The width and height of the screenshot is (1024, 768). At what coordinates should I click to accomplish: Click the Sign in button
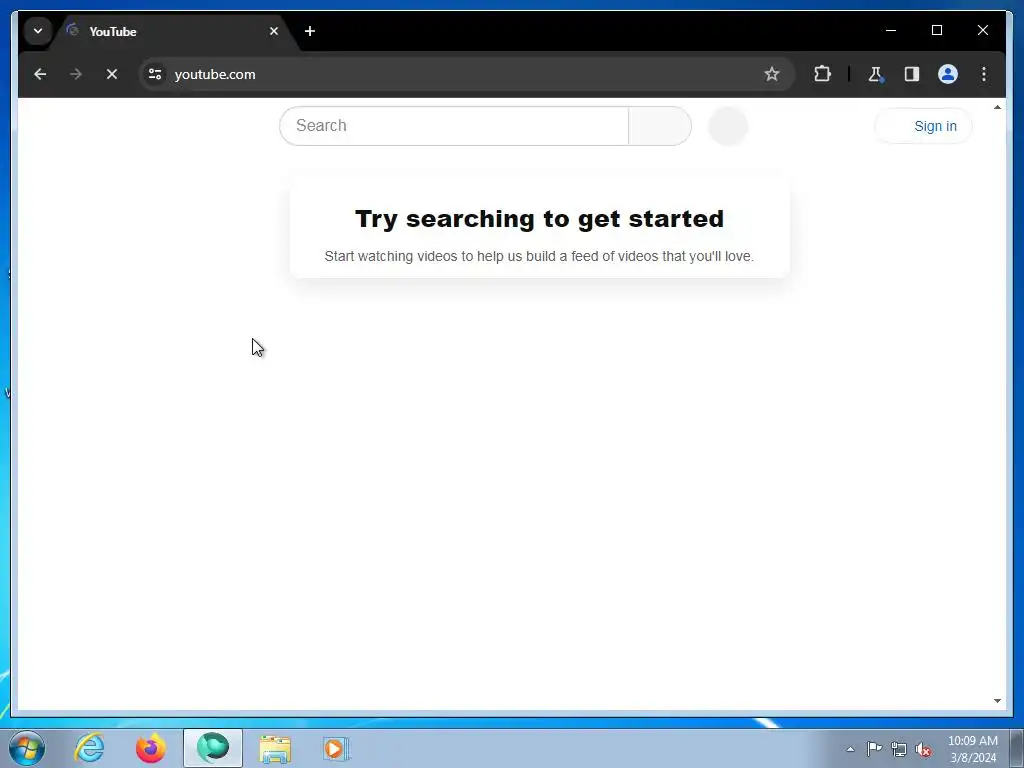923,126
